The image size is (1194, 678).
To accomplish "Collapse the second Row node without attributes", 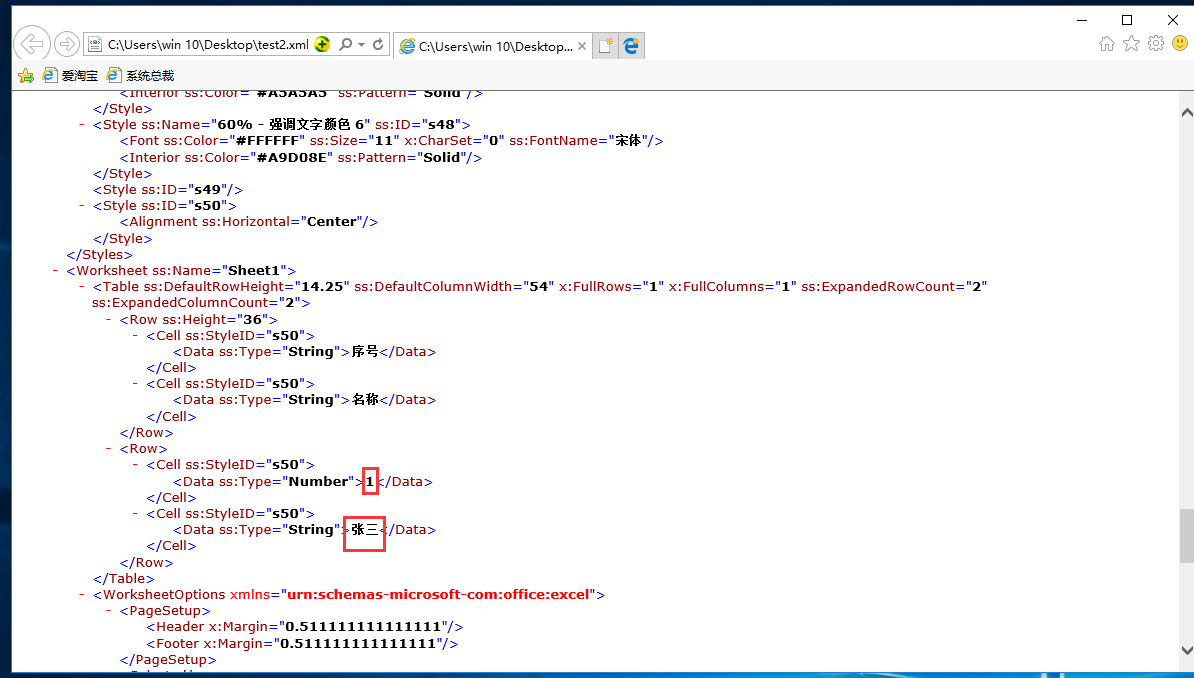I will [108, 449].
